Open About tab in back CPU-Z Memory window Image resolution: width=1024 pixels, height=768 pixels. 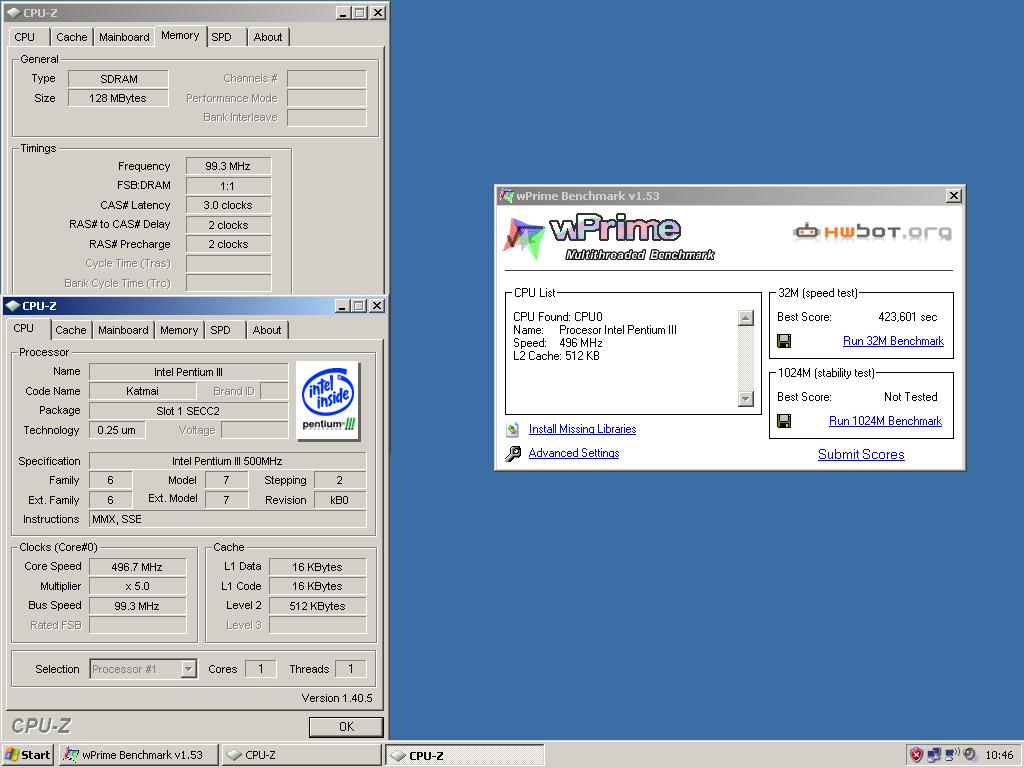268,37
